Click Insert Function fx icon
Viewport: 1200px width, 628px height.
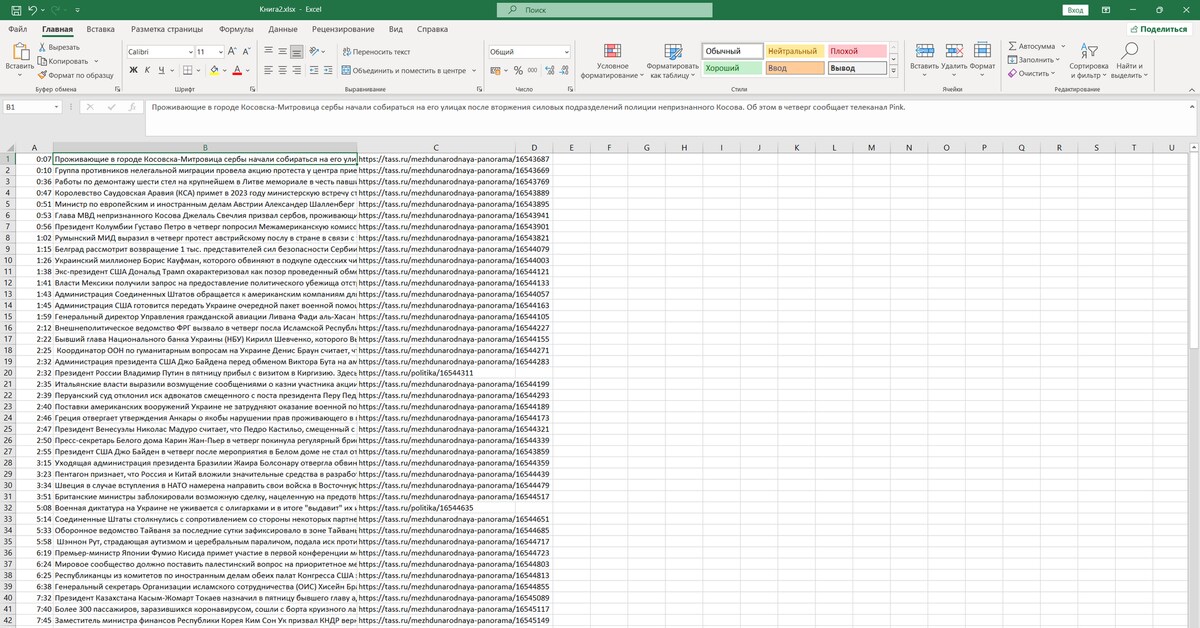coord(131,106)
